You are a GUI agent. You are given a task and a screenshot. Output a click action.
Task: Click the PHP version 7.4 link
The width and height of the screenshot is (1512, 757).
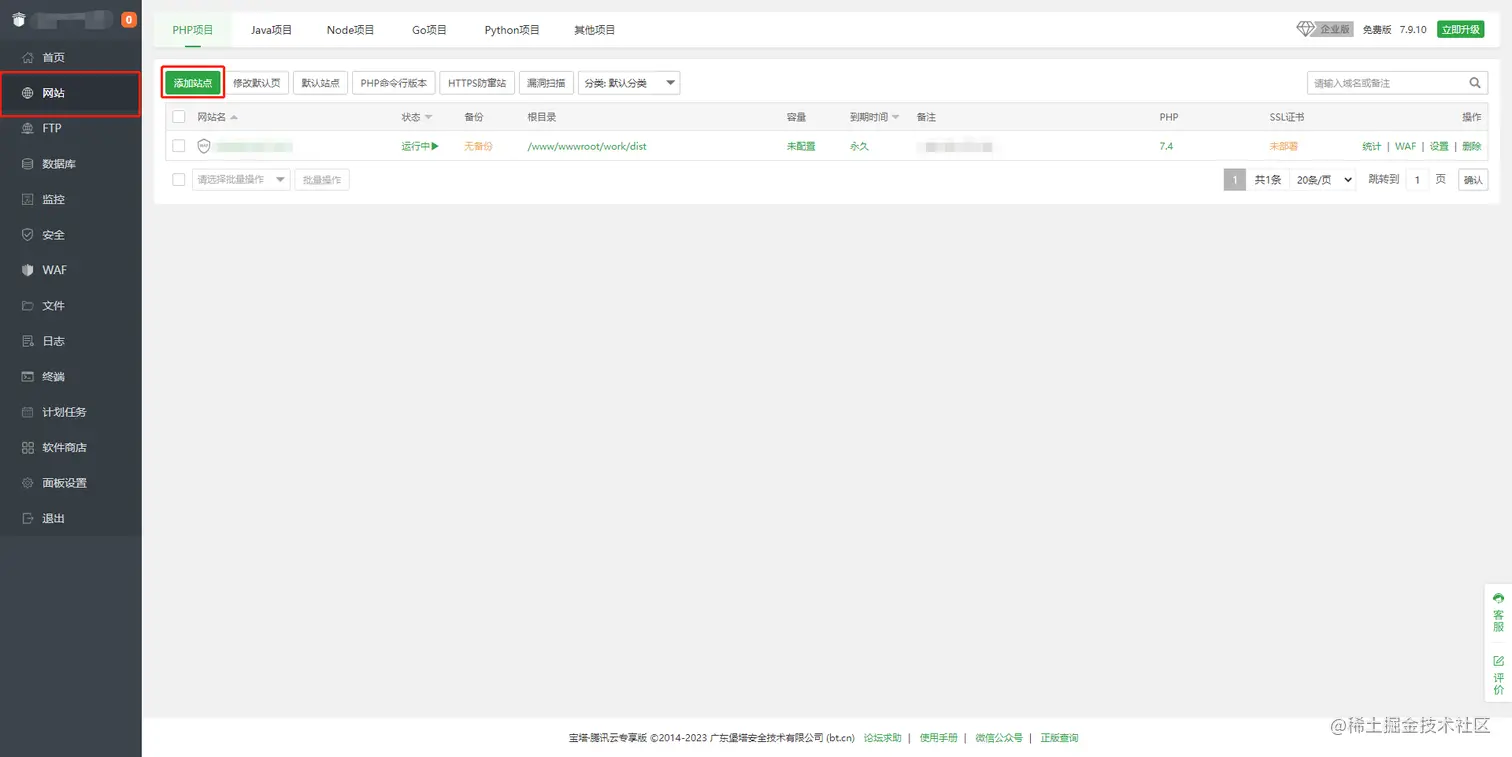(x=1166, y=146)
